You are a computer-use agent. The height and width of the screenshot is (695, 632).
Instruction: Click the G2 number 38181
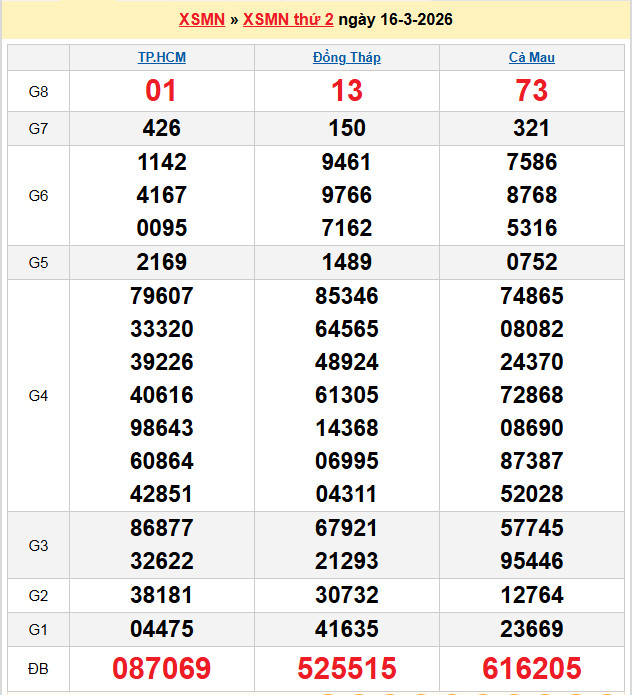pos(161,595)
